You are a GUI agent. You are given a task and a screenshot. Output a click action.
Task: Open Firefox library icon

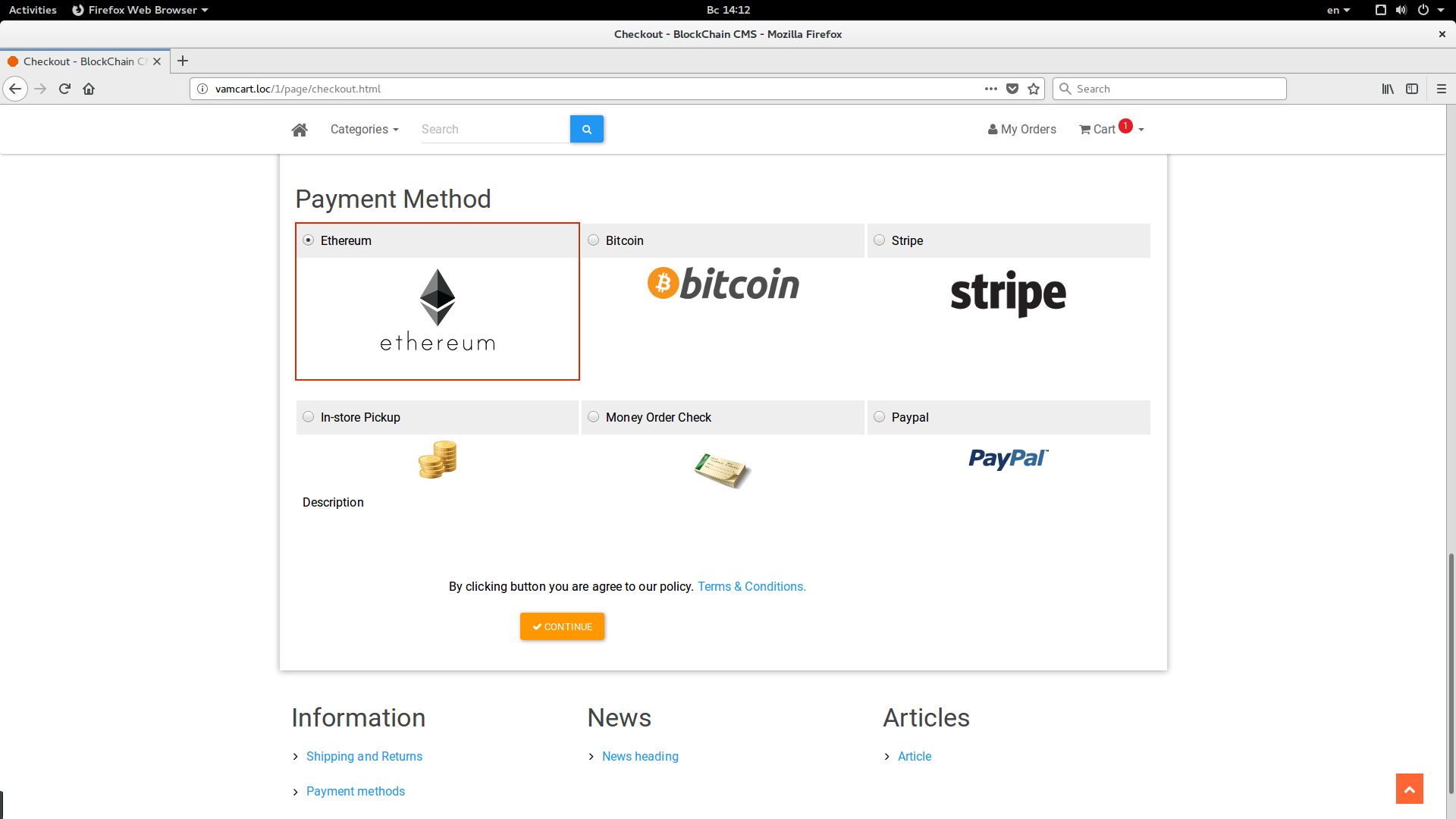coord(1387,89)
